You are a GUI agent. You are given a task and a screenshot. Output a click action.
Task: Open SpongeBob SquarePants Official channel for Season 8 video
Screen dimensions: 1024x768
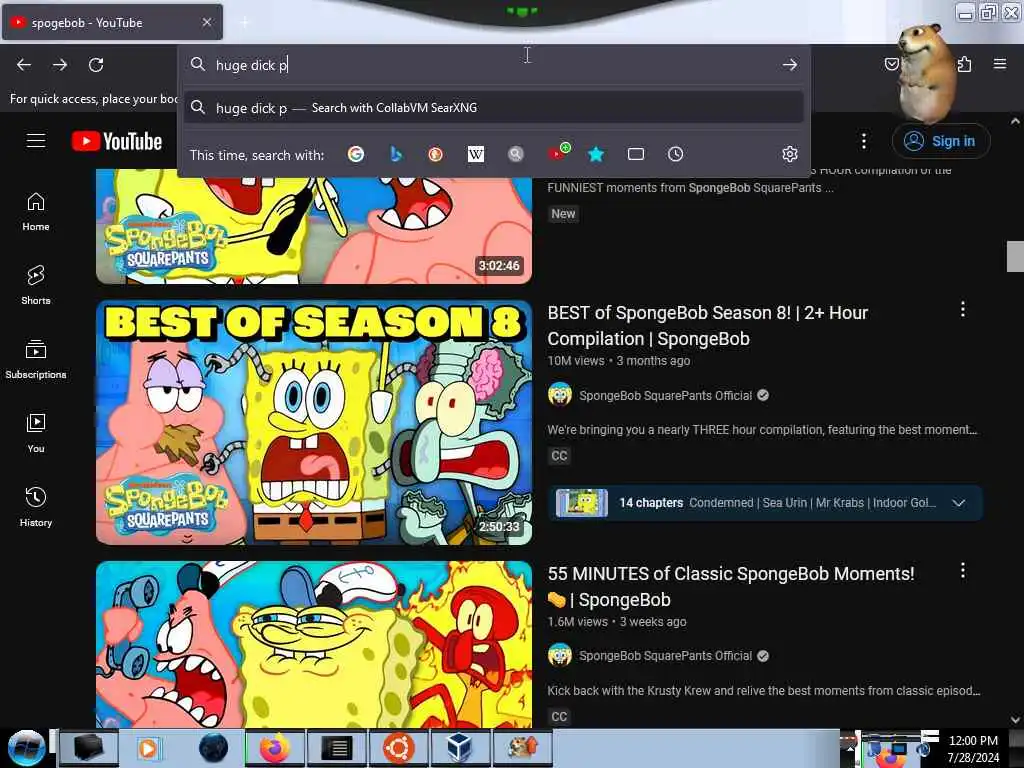tap(665, 396)
